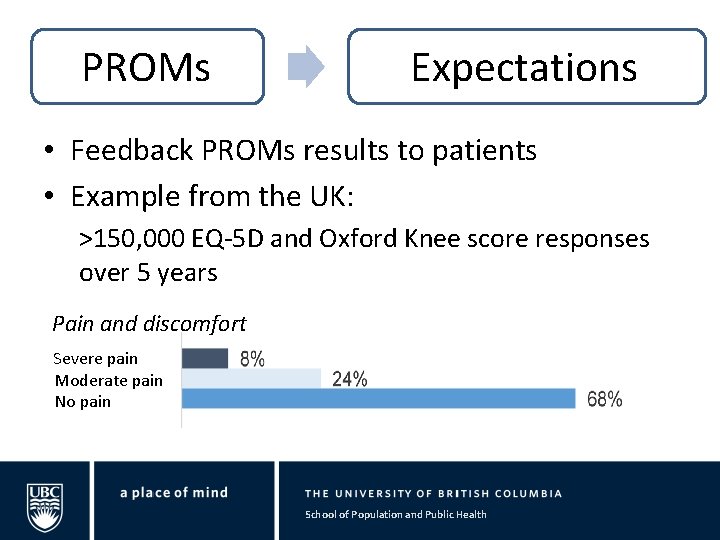Image resolution: width=720 pixels, height=540 pixels.
Task: Click the 24% value label
Action: coord(349,379)
